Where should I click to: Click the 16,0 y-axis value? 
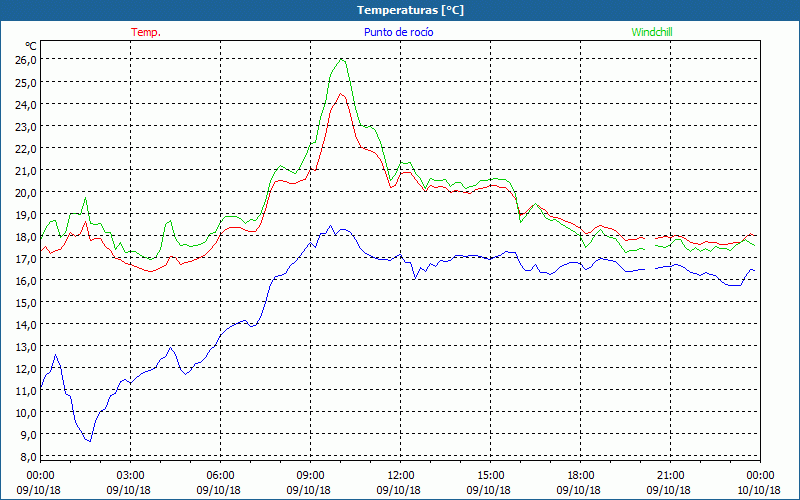click(x=26, y=281)
